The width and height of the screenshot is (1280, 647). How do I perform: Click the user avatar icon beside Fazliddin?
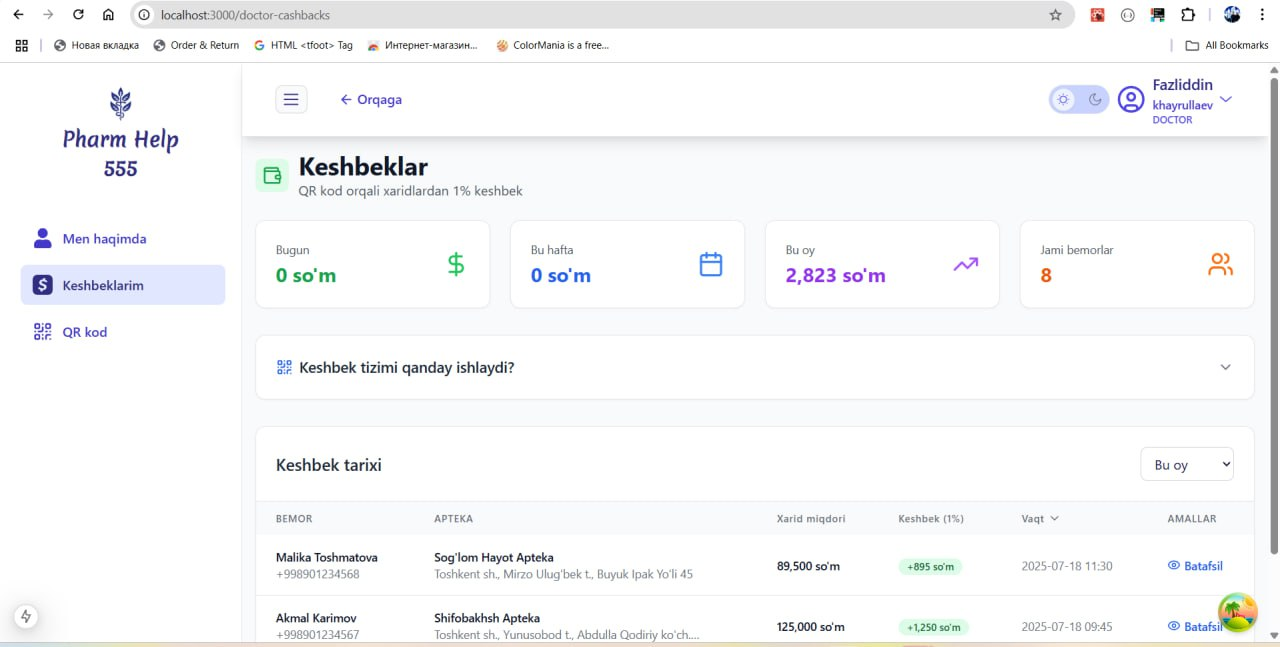coord(1131,99)
